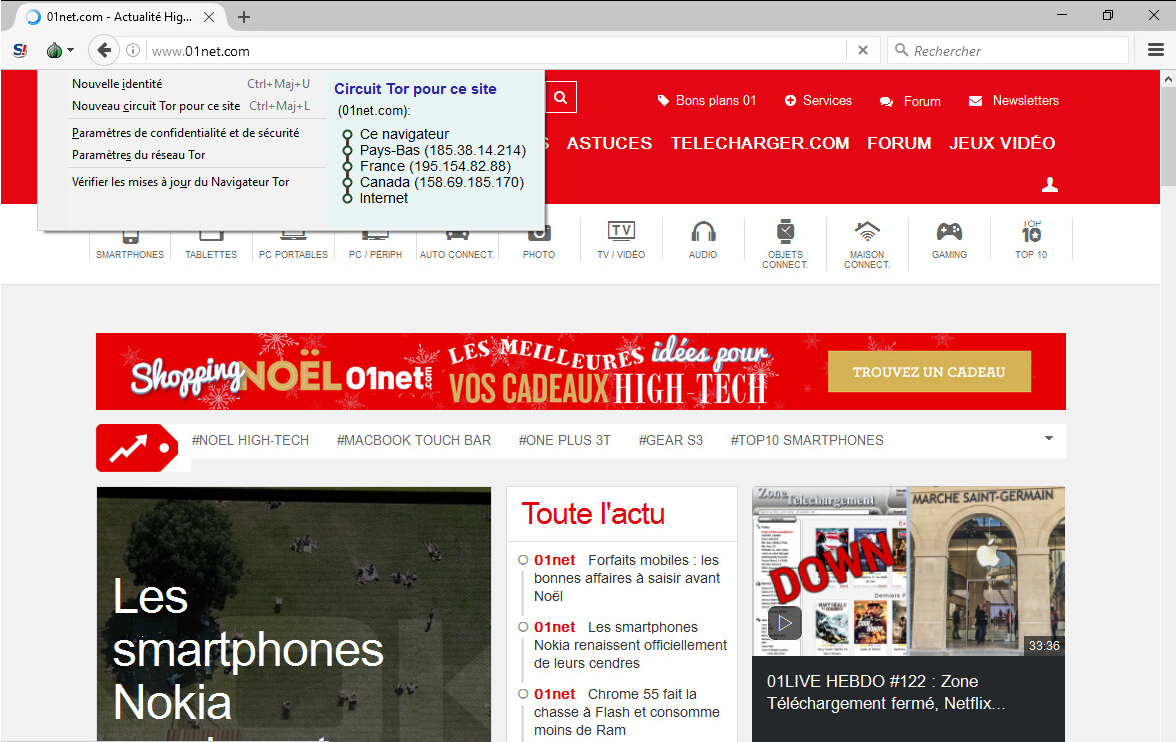This screenshot has height=742, width=1176.
Task: Go to TELECHARGER.COM section
Action: point(760,143)
